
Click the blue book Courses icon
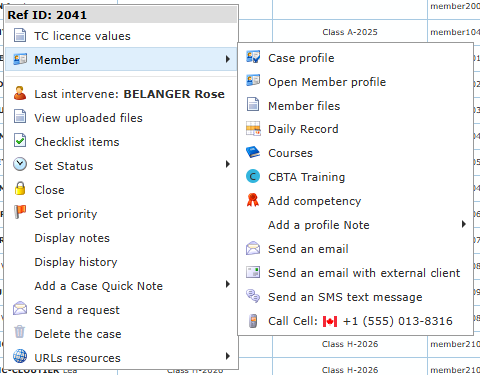coord(253,152)
